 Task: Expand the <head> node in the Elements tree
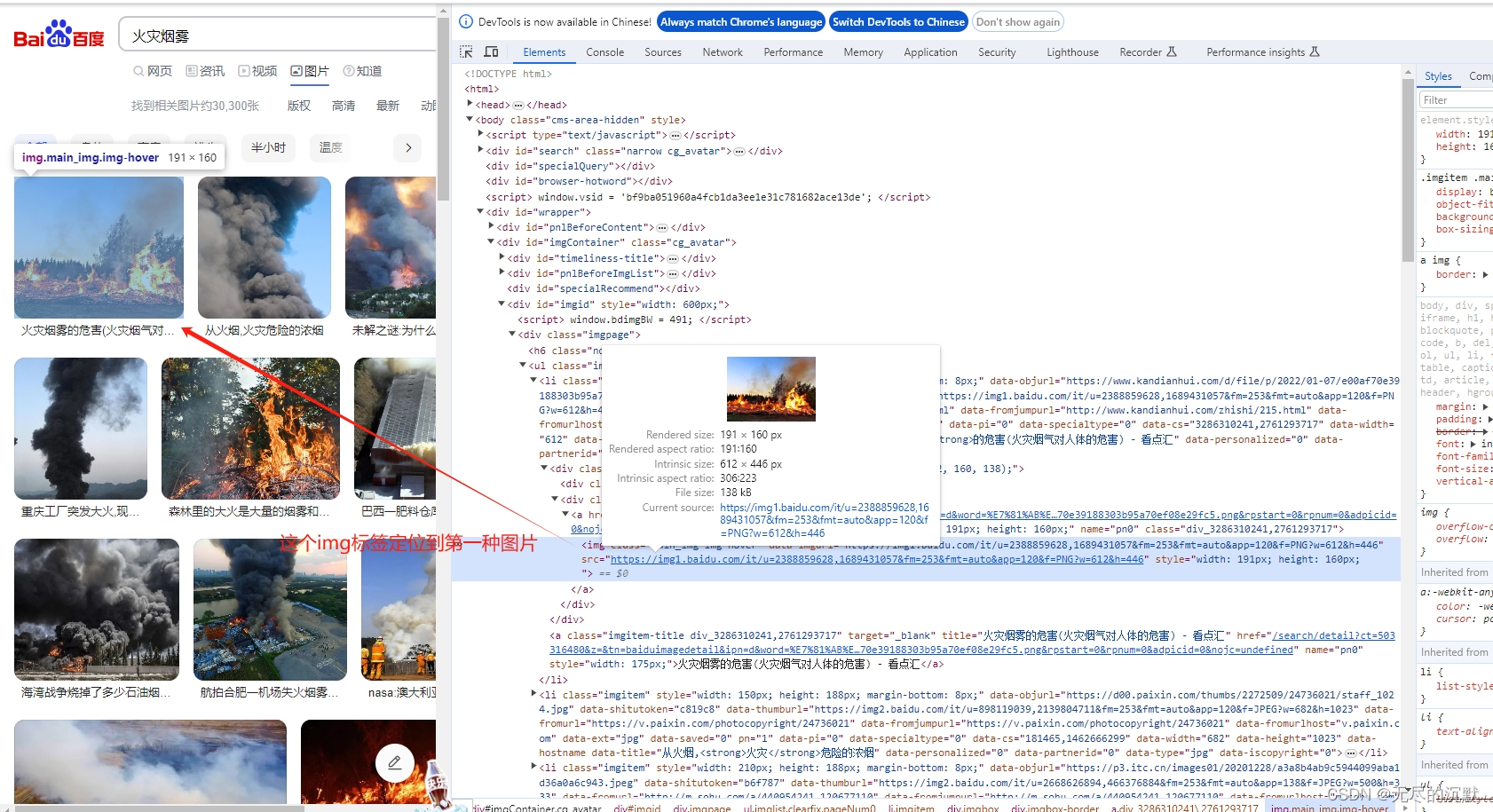tap(470, 104)
